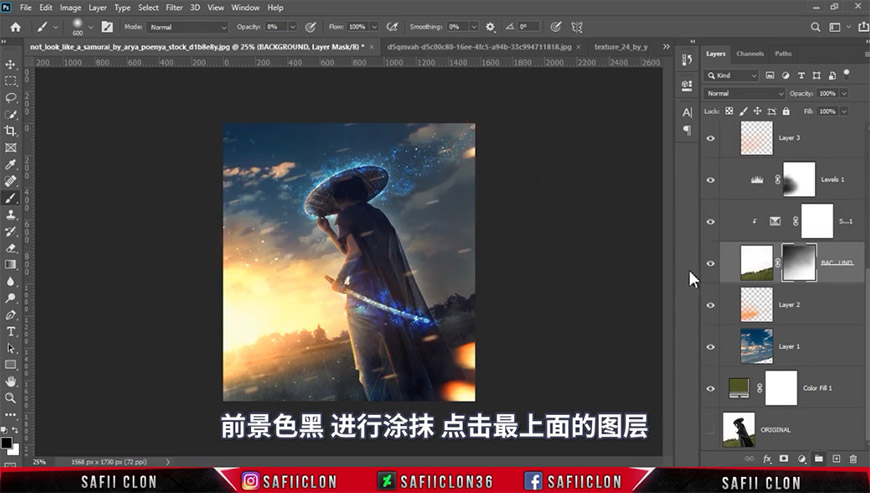
Task: Select the Horizontal Type tool
Action: (x=10, y=332)
